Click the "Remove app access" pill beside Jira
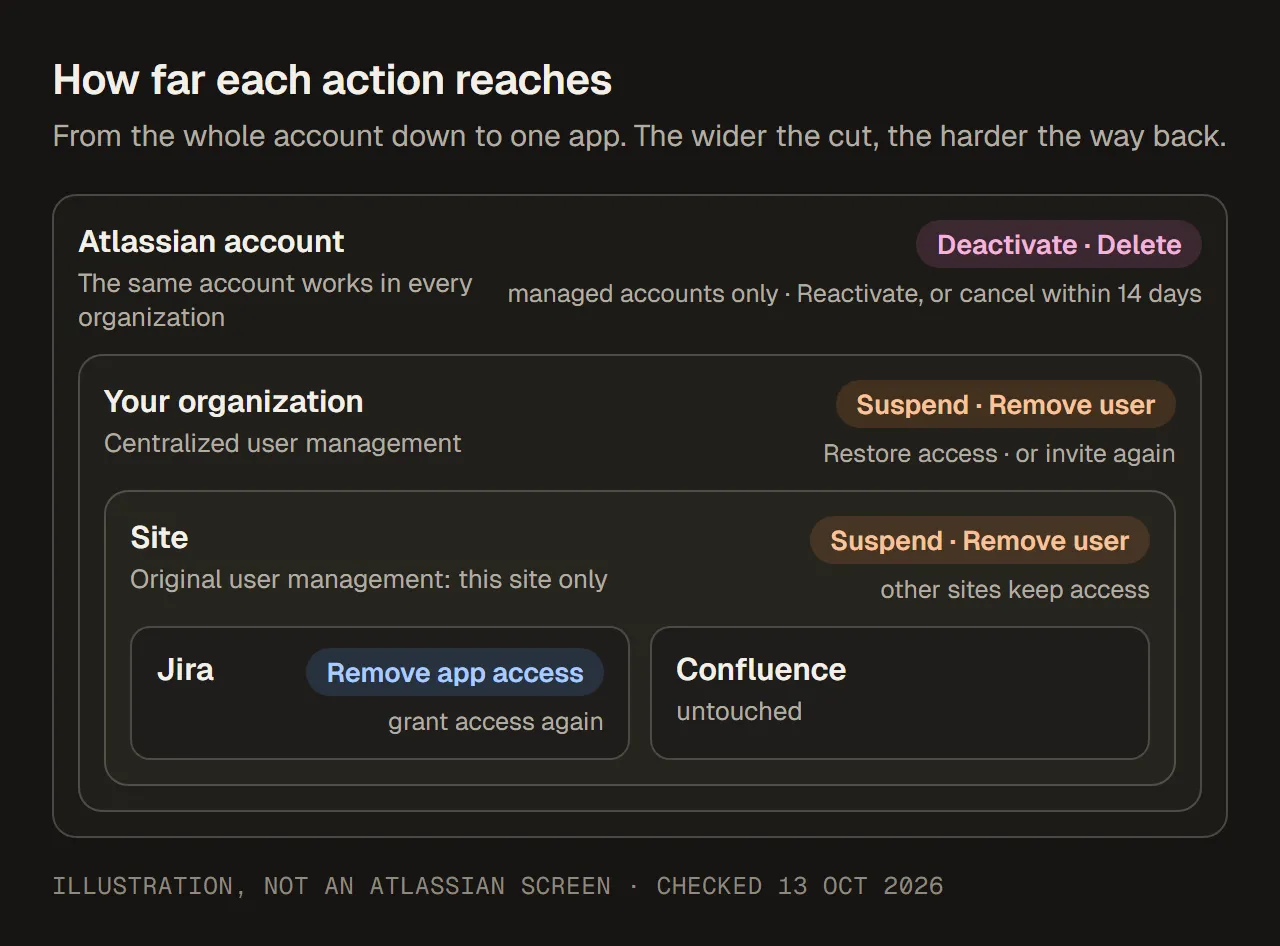 coord(455,673)
